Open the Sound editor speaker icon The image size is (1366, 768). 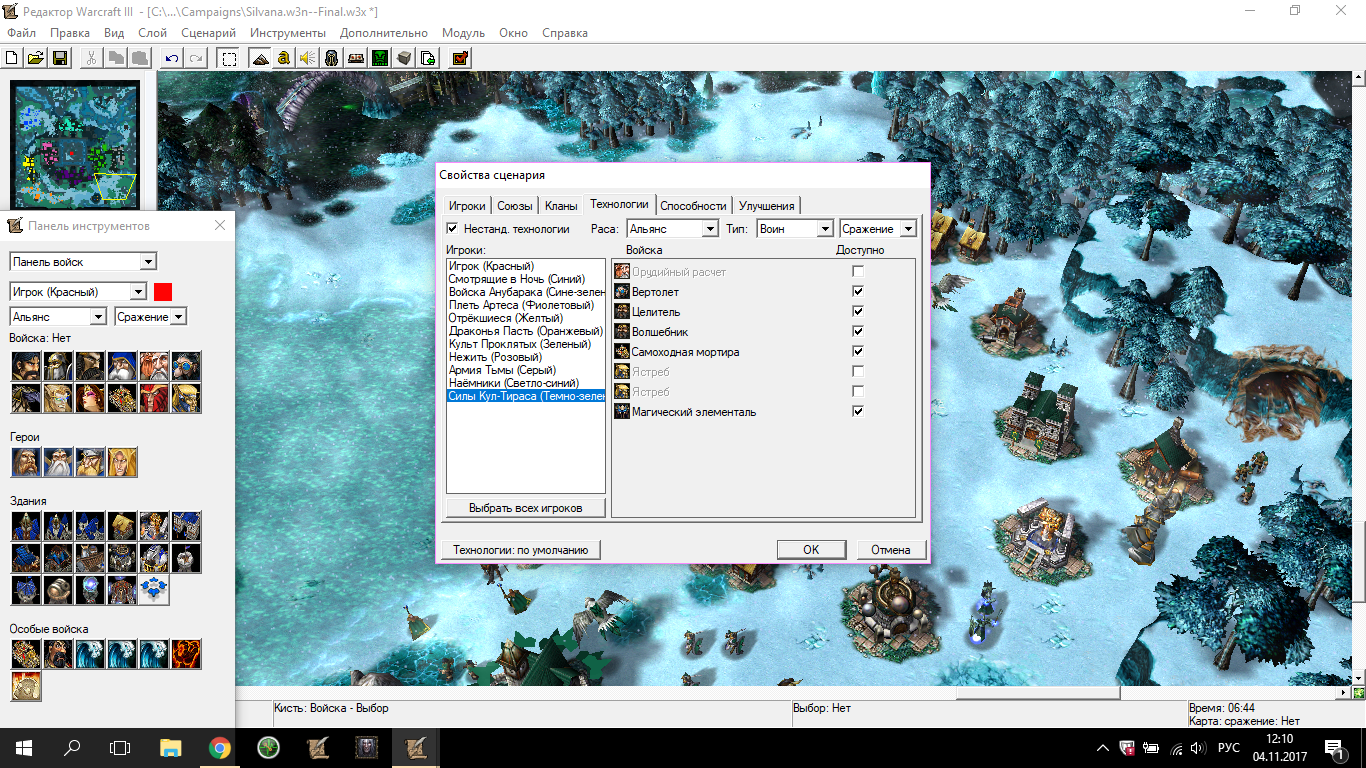click(308, 58)
